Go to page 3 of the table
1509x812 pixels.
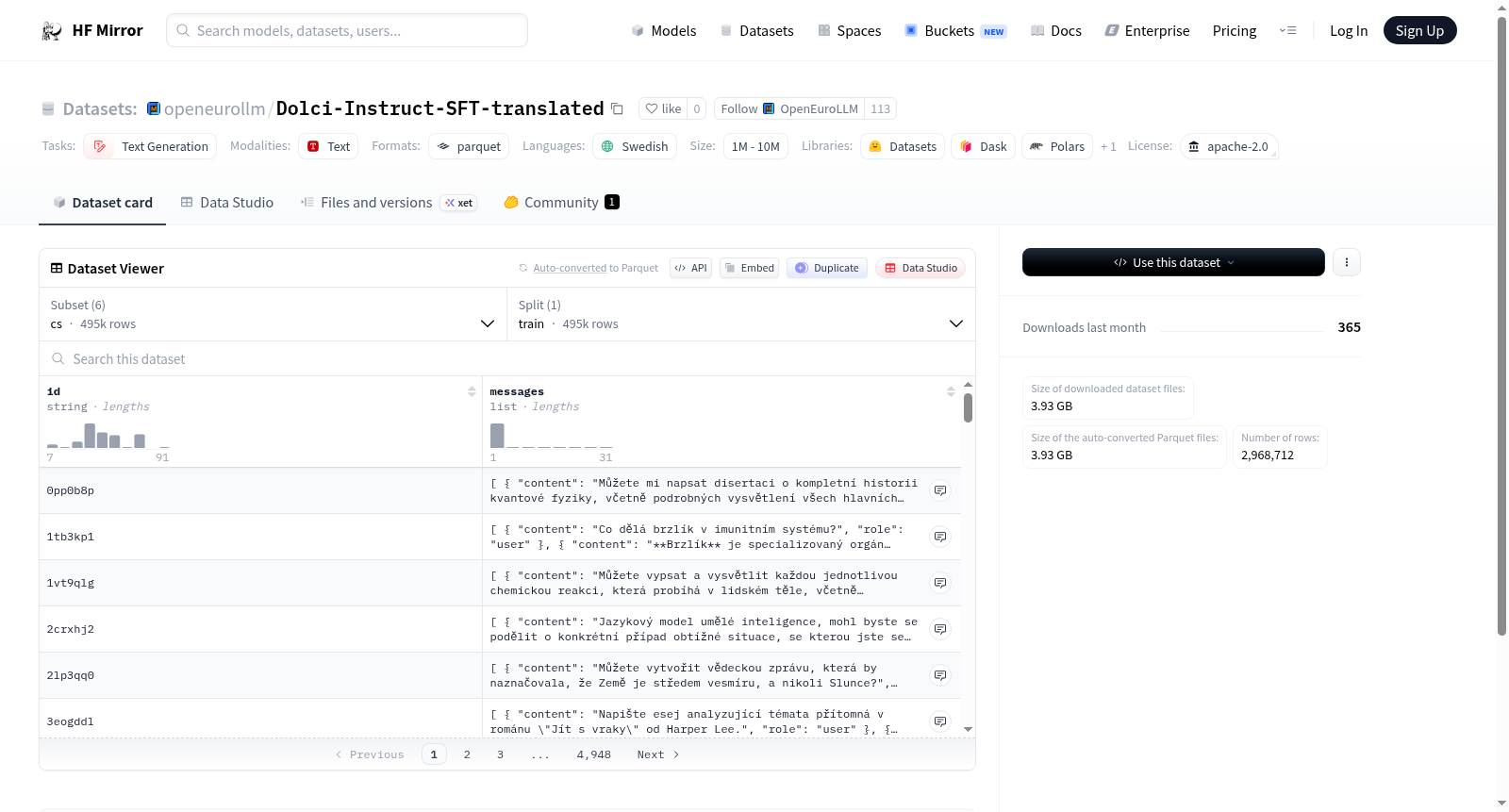pos(500,754)
